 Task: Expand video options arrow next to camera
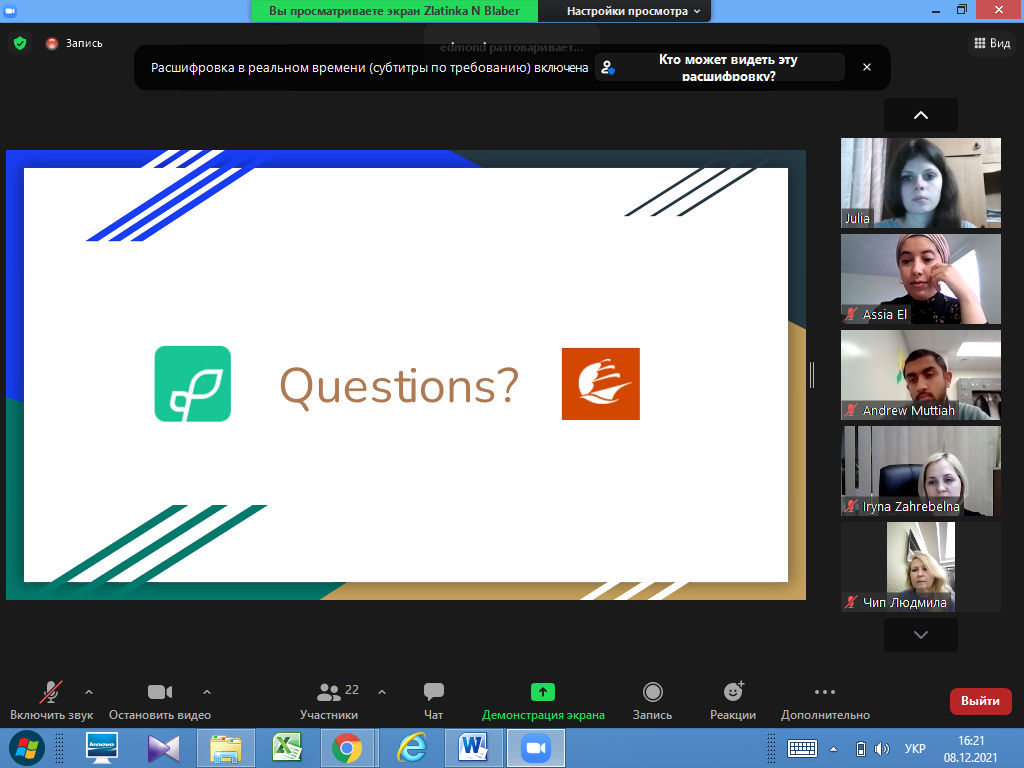[x=206, y=692]
